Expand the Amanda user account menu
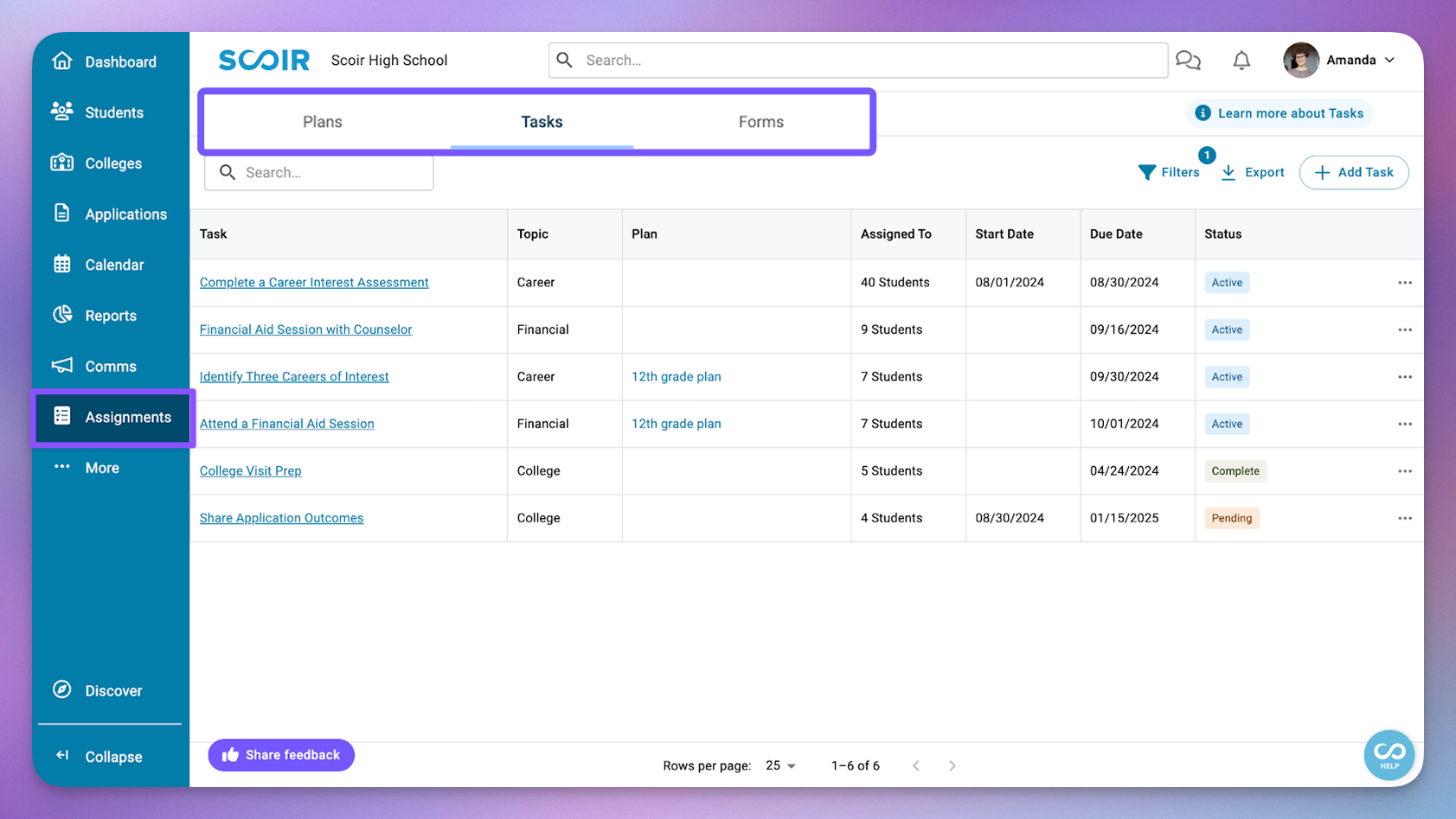 [1339, 61]
